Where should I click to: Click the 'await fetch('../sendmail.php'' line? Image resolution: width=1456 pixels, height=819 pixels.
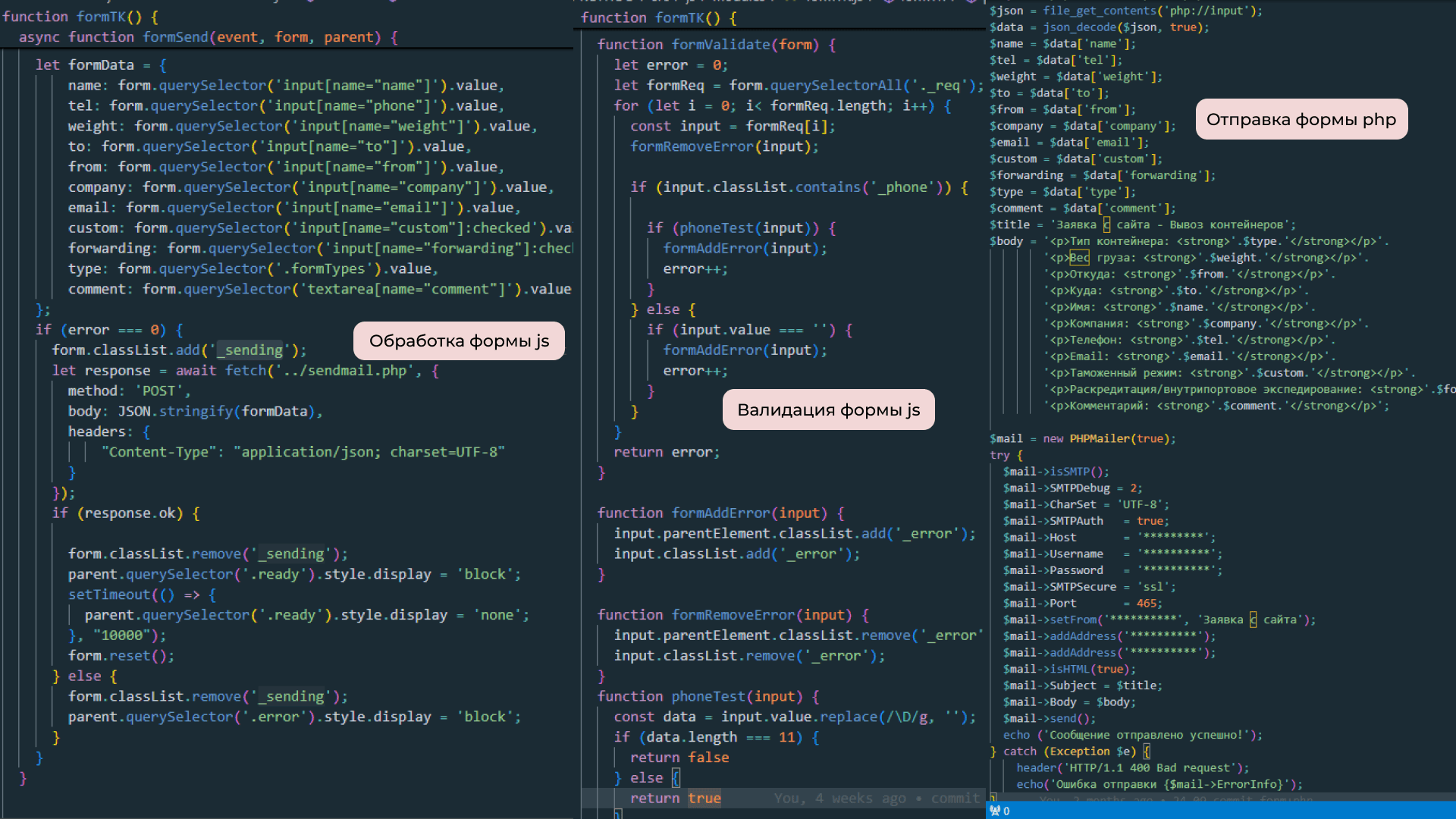tap(246, 371)
